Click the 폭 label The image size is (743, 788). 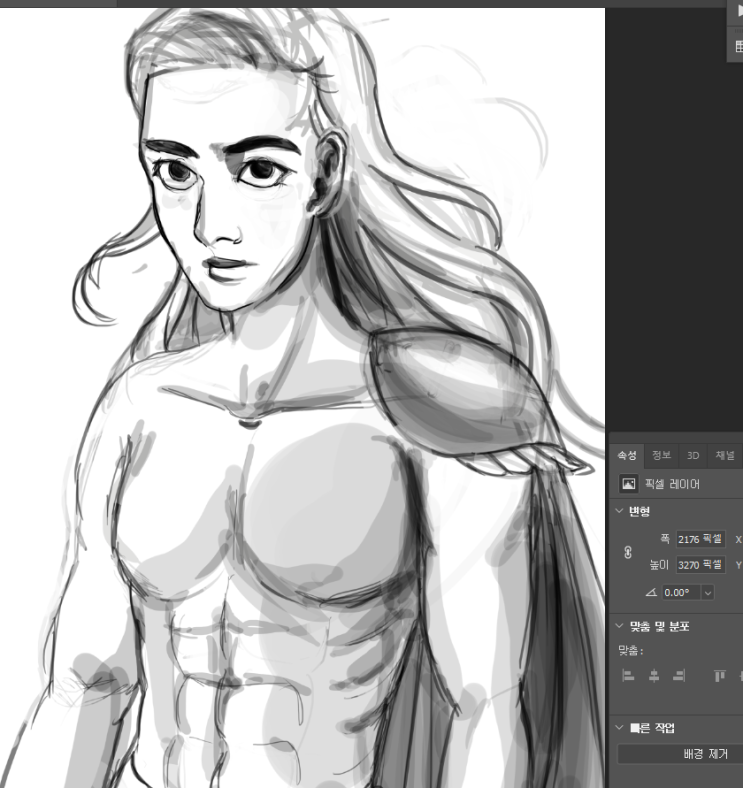(665, 539)
